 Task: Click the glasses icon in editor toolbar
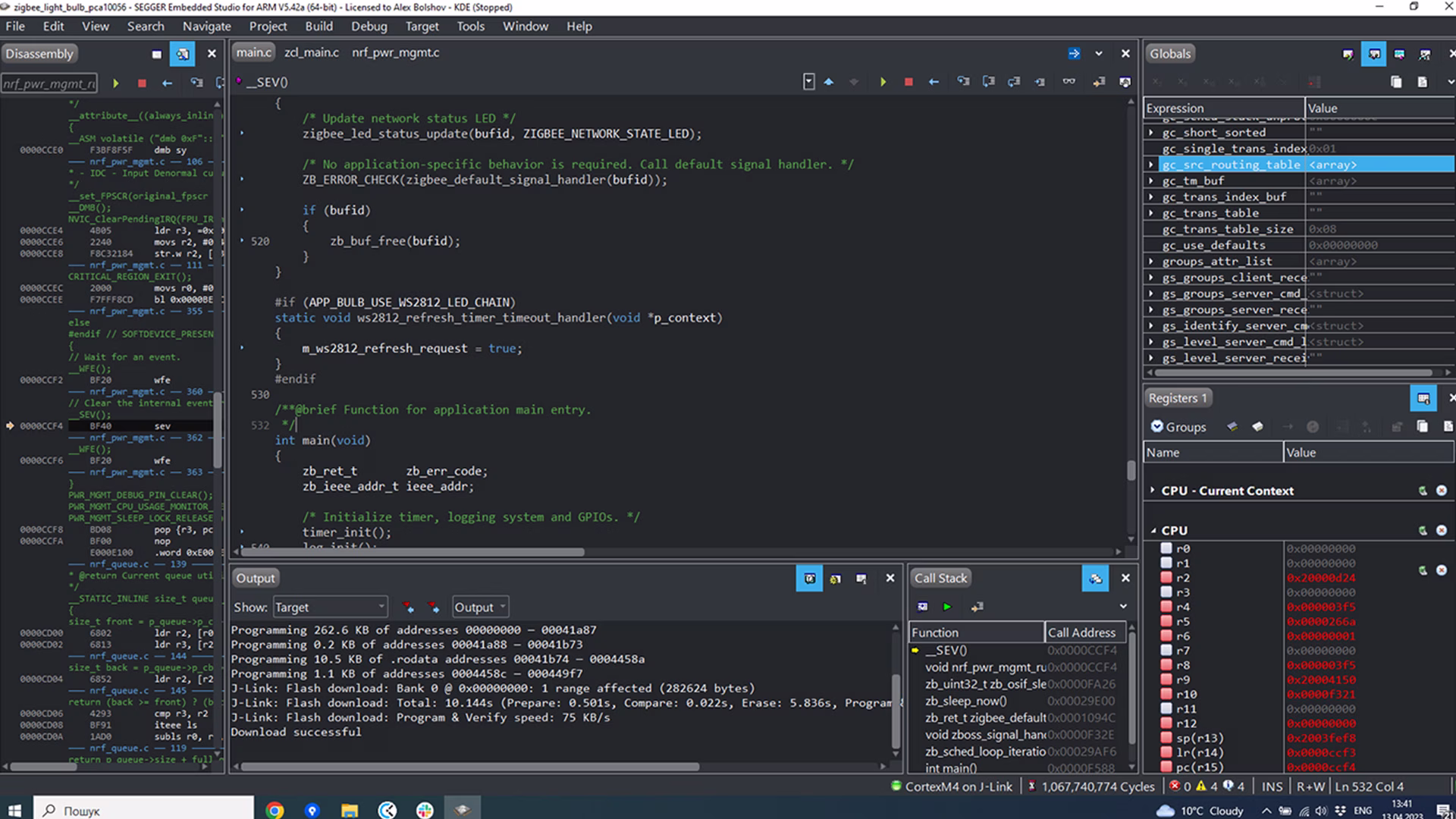pos(1068,82)
